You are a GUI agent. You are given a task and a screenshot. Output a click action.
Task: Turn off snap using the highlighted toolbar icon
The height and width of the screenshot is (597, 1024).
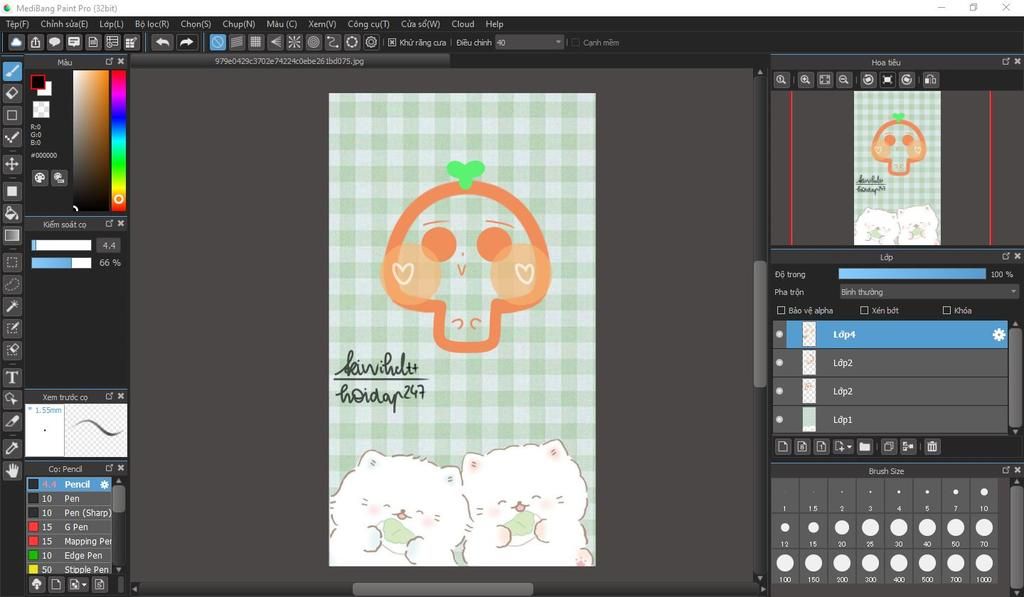point(217,42)
